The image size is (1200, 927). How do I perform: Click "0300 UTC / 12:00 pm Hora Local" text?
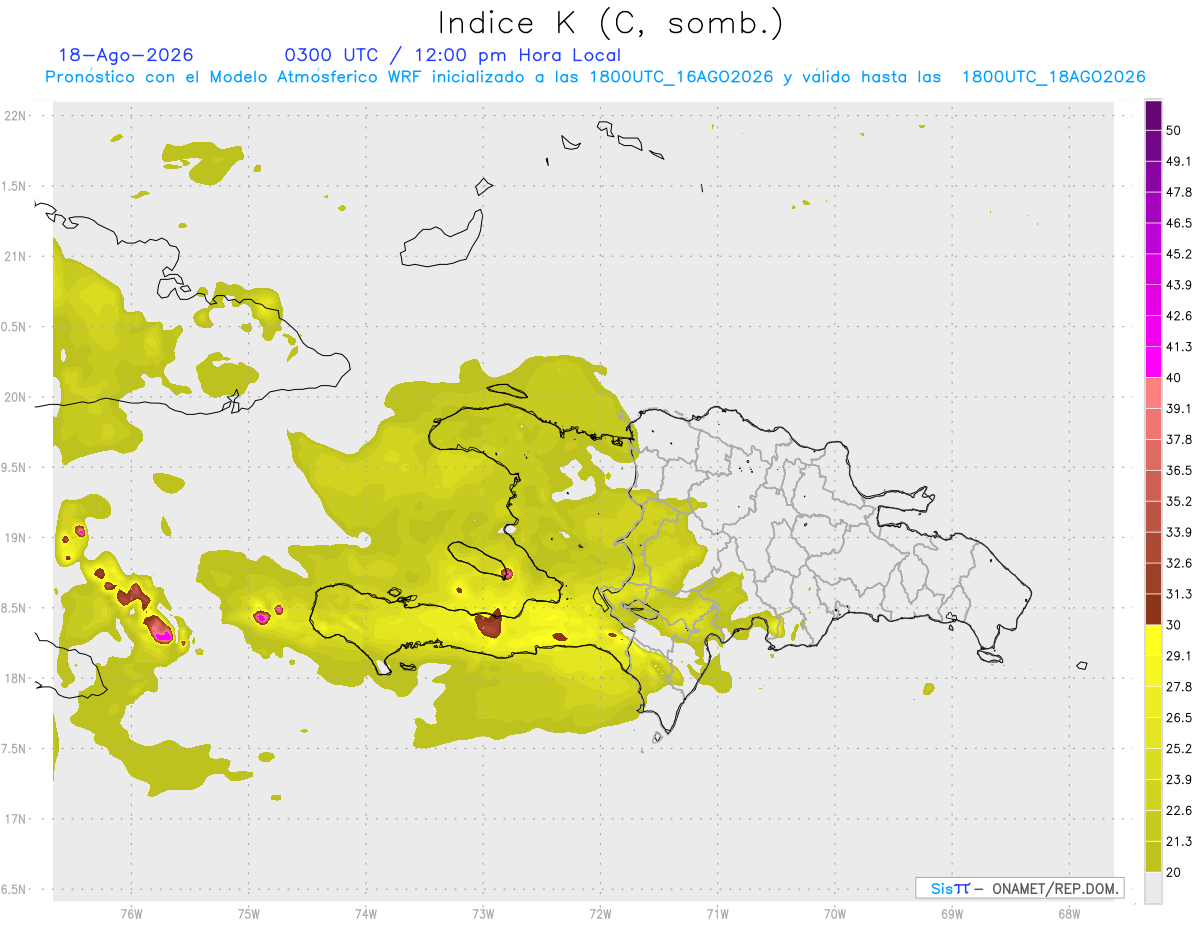click(452, 55)
